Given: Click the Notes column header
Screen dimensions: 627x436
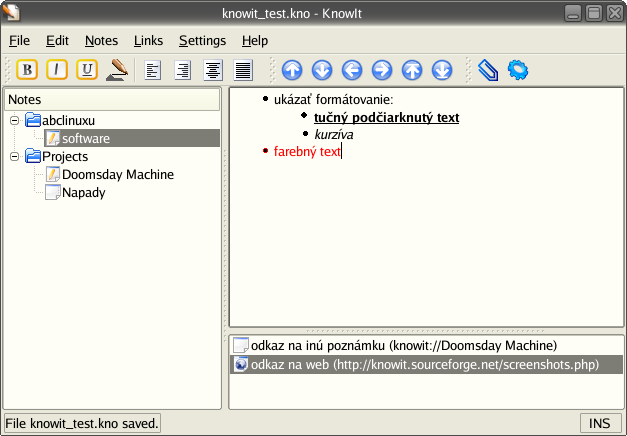Looking at the screenshot, I should coord(112,100).
